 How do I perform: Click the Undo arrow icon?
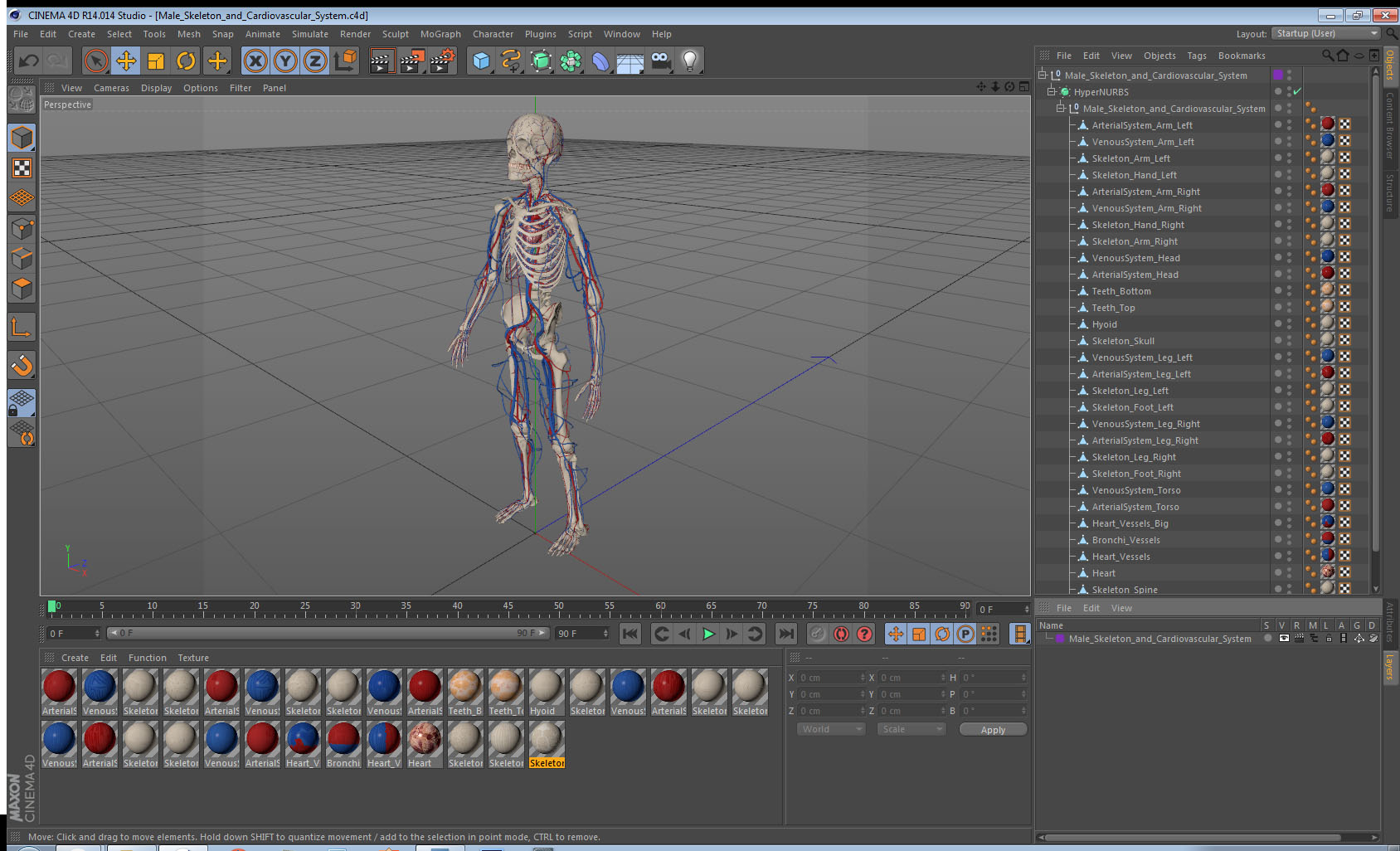pos(28,61)
